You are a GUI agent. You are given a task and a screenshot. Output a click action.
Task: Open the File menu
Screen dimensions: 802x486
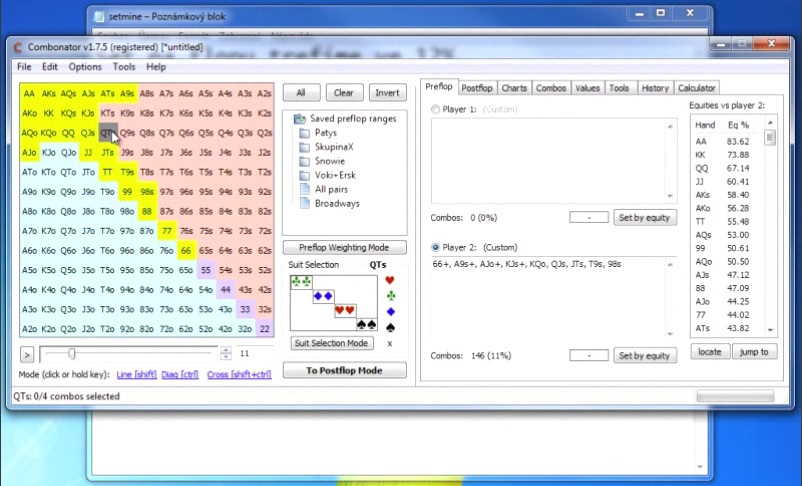[x=24, y=67]
